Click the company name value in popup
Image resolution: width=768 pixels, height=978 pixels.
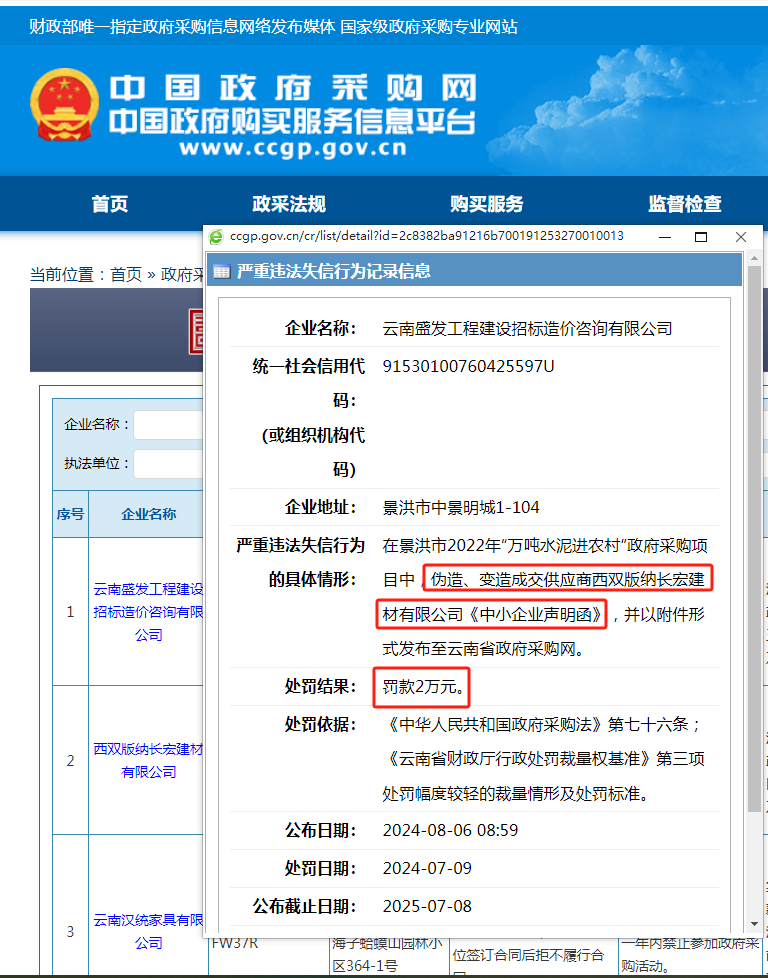click(x=527, y=328)
